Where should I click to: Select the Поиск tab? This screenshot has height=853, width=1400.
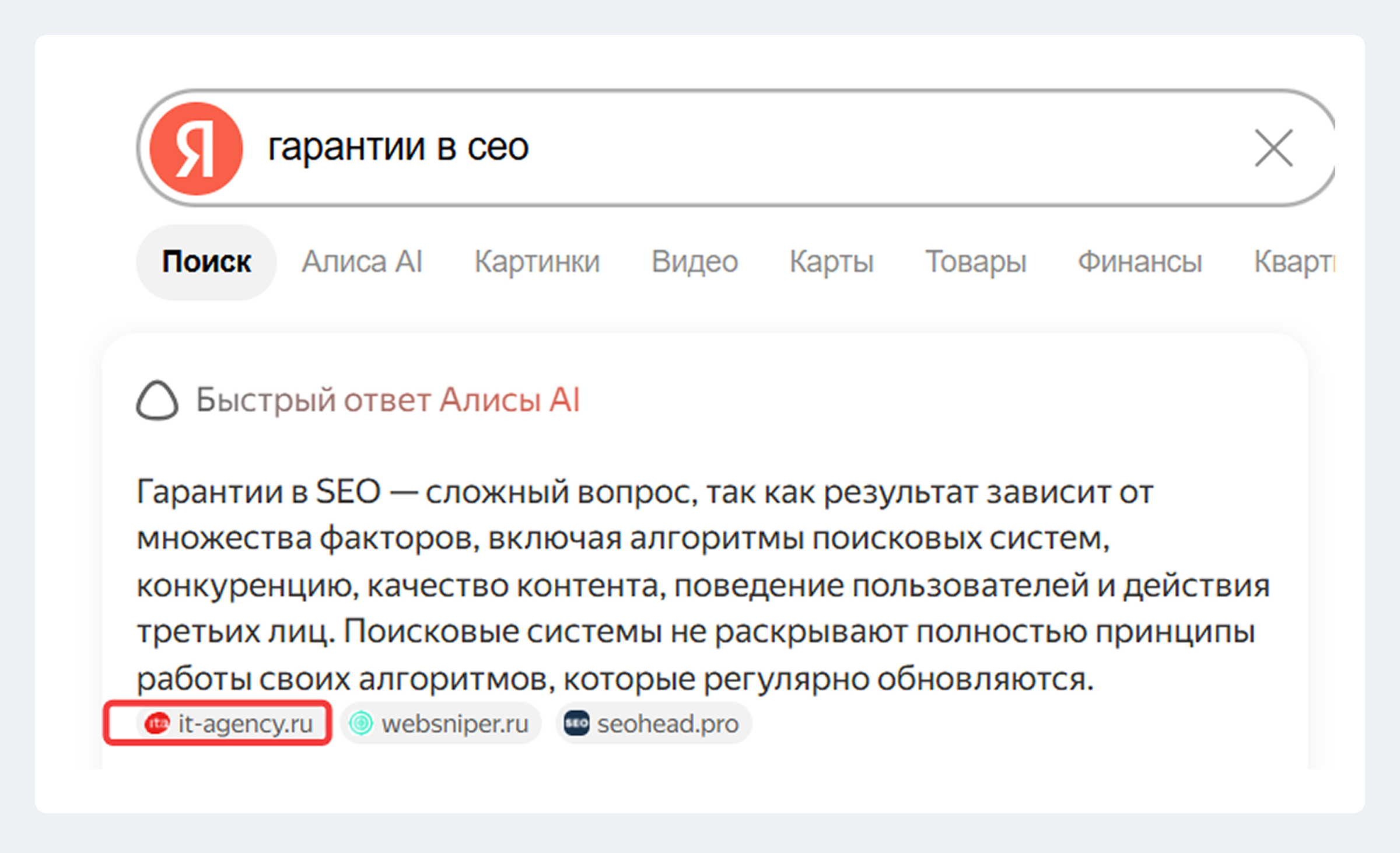[206, 262]
